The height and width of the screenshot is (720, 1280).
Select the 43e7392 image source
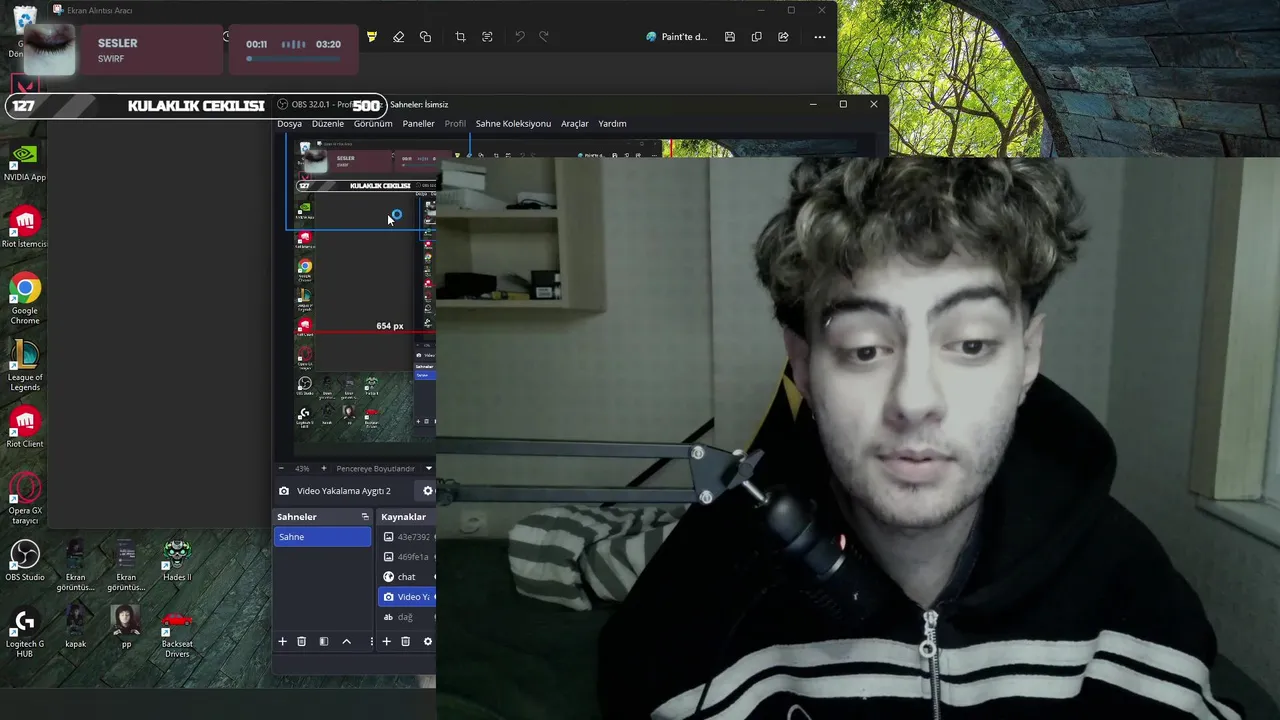tap(407, 537)
